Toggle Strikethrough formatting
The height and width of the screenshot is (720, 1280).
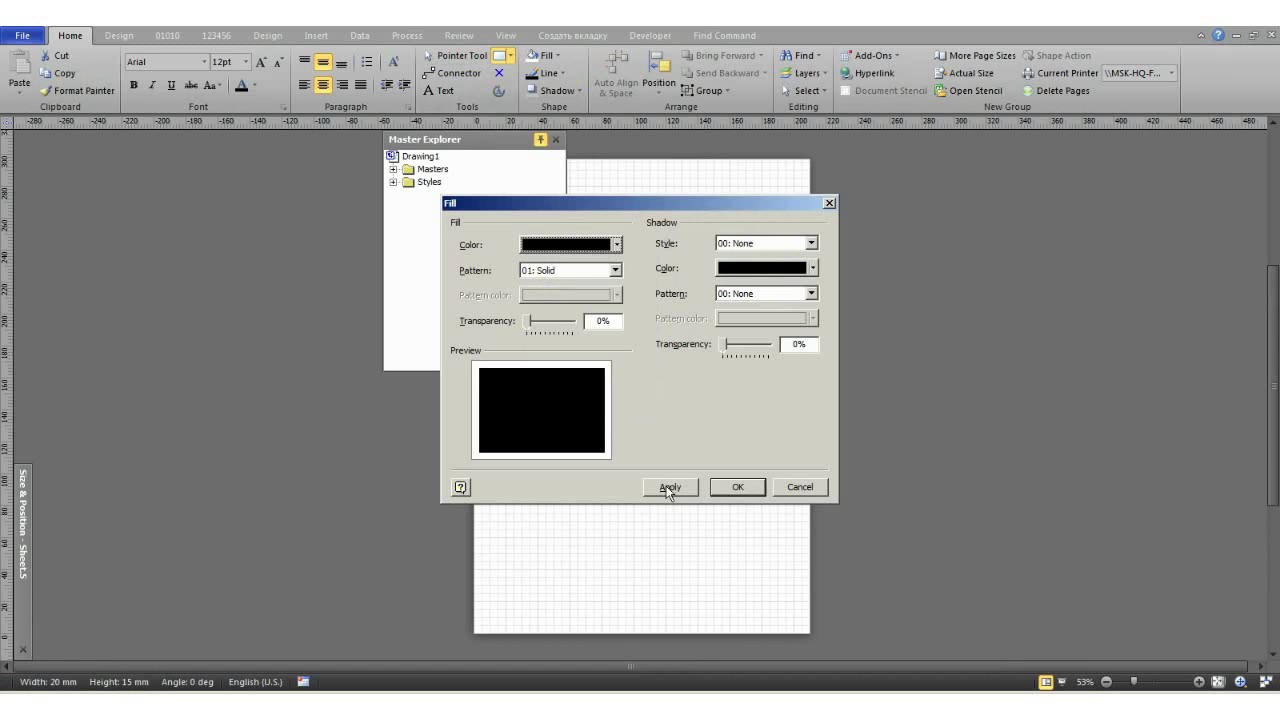[191, 85]
